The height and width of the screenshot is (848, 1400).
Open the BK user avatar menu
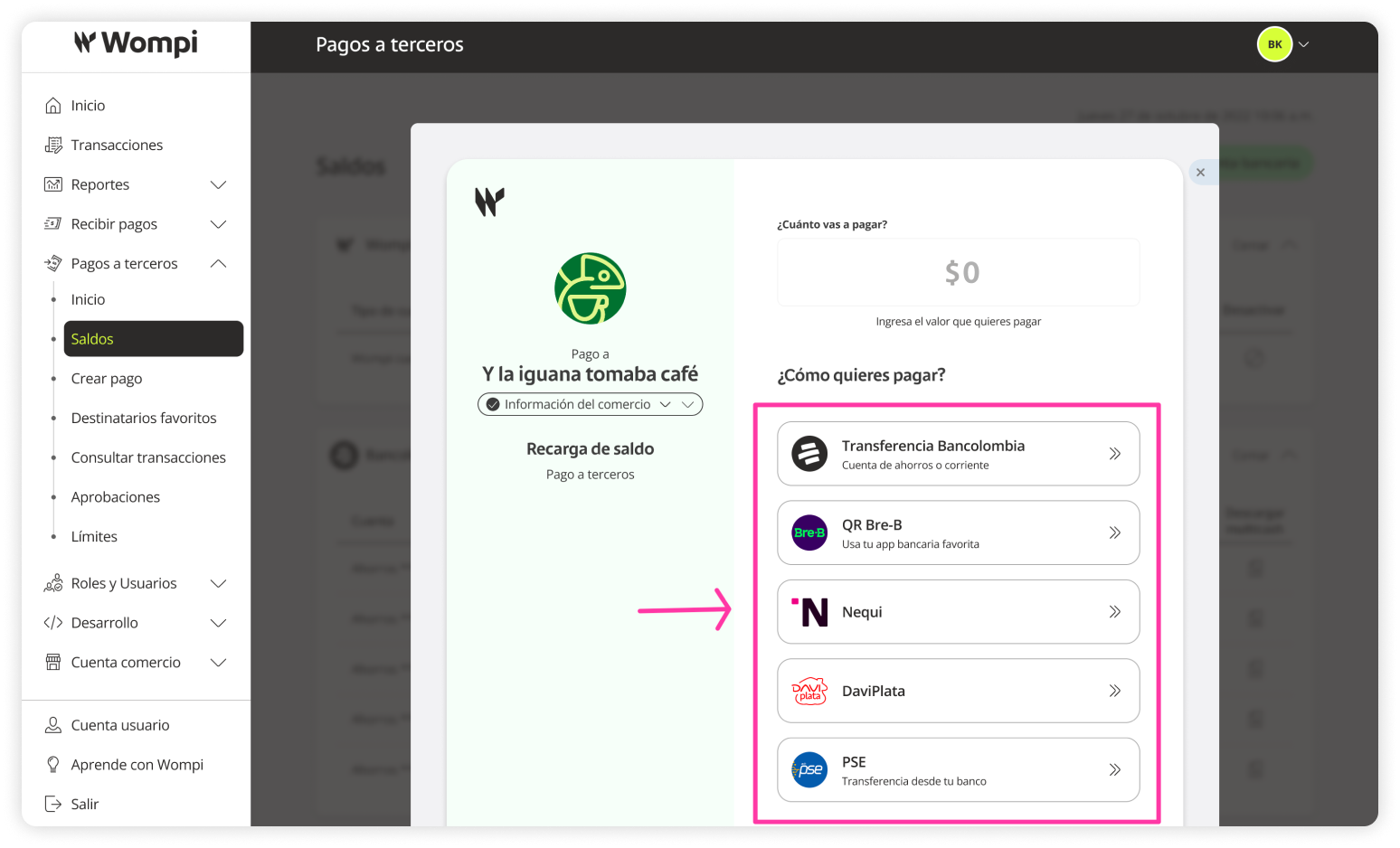pos(1274,44)
